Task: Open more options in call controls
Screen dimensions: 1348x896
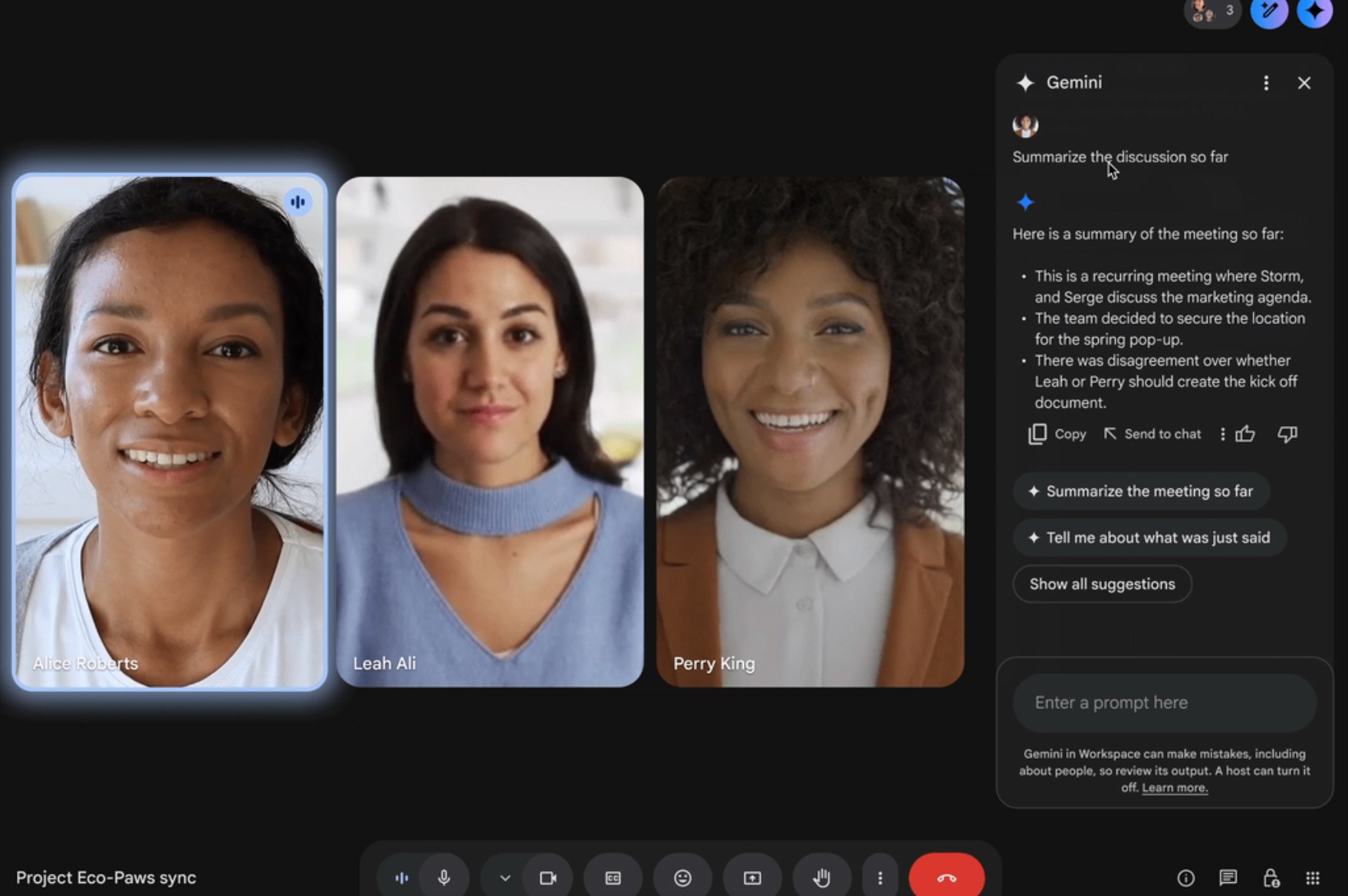Action: [879, 878]
